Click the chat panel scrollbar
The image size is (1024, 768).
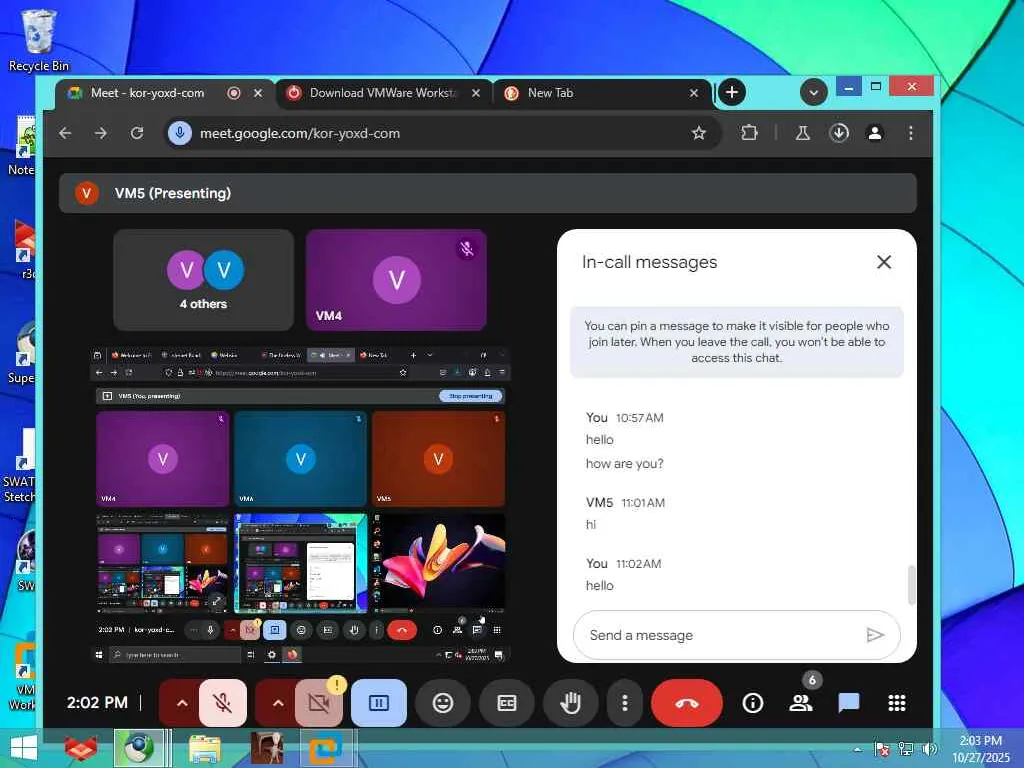911,585
